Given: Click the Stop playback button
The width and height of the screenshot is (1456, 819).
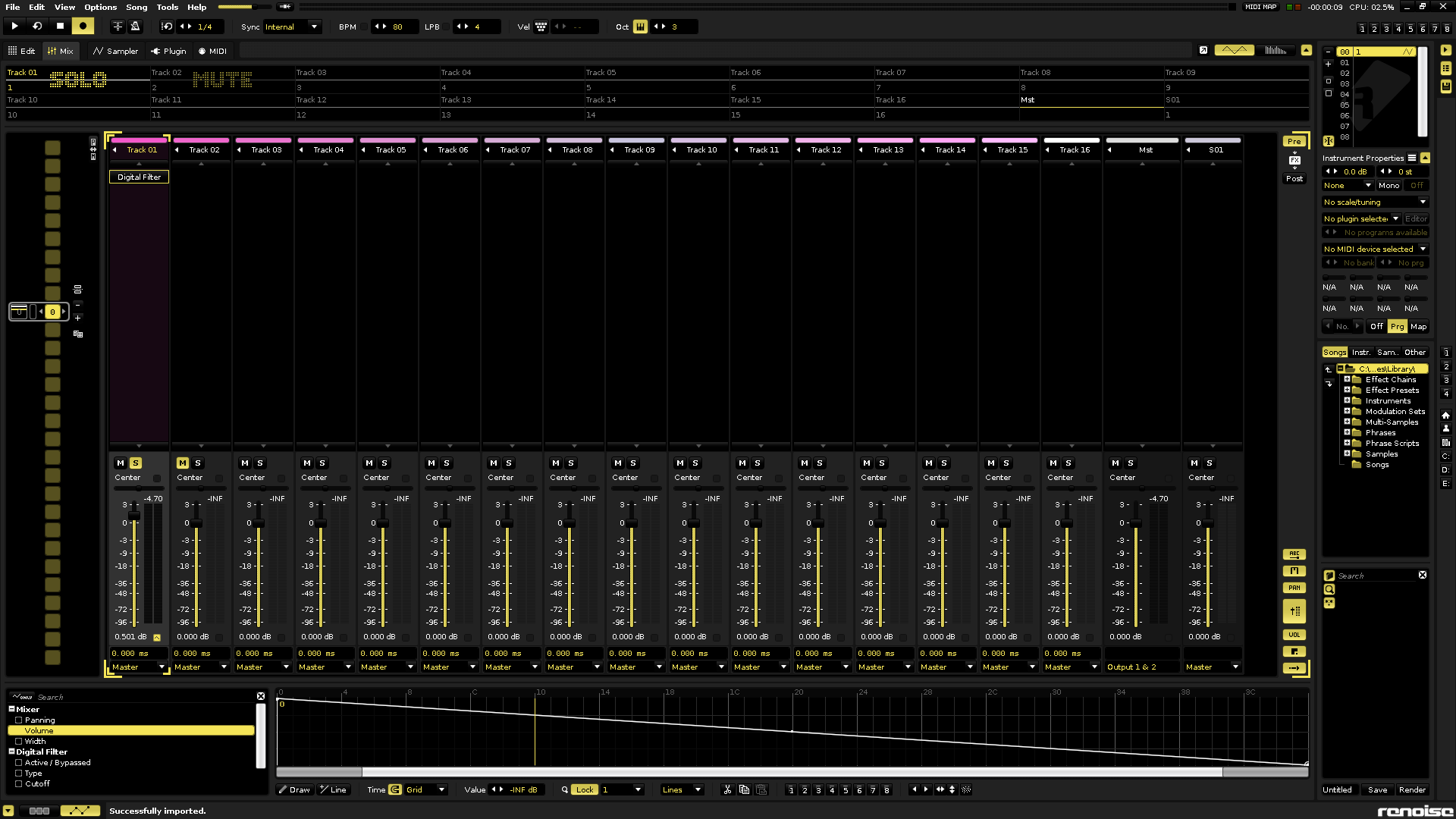Looking at the screenshot, I should [x=60, y=26].
